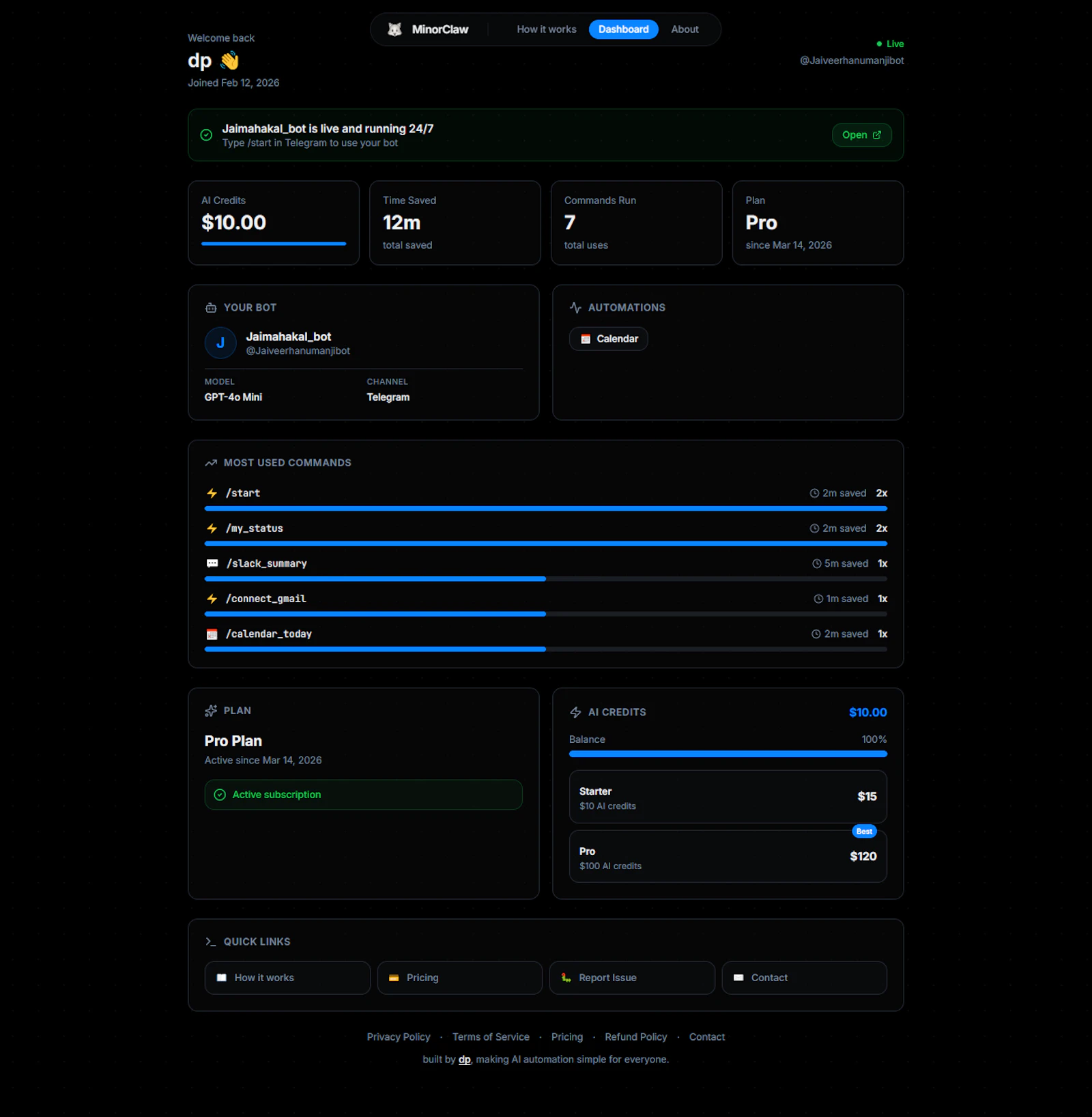The height and width of the screenshot is (1117, 1092).
Task: Click the chat bubble icon next to /slack_summary
Action: 212,563
